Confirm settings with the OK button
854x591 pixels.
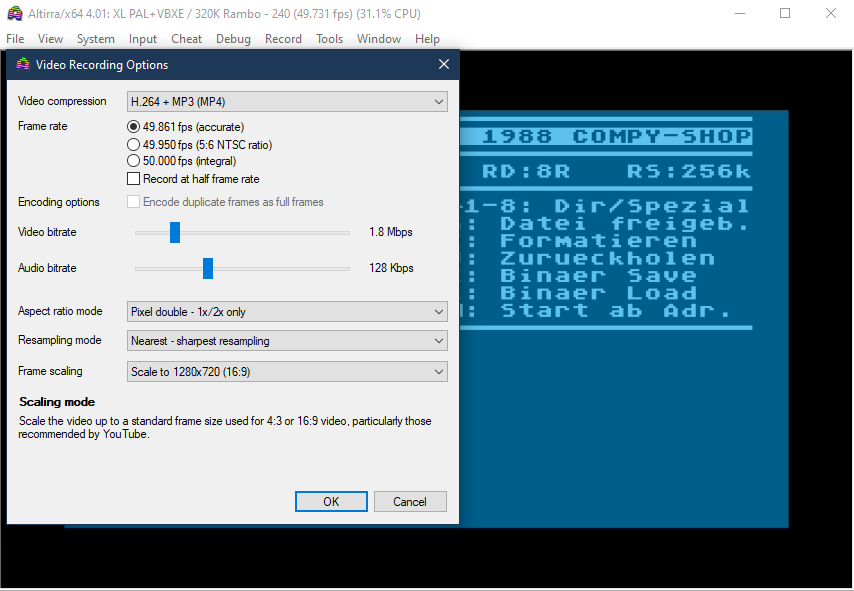tap(331, 502)
